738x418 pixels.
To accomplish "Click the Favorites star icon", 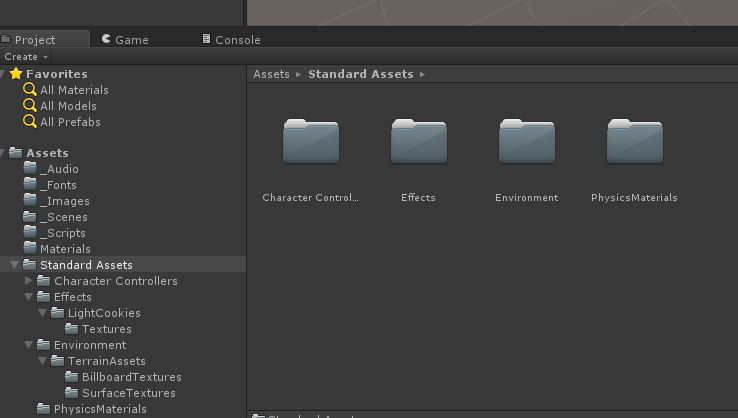I will coord(16,73).
